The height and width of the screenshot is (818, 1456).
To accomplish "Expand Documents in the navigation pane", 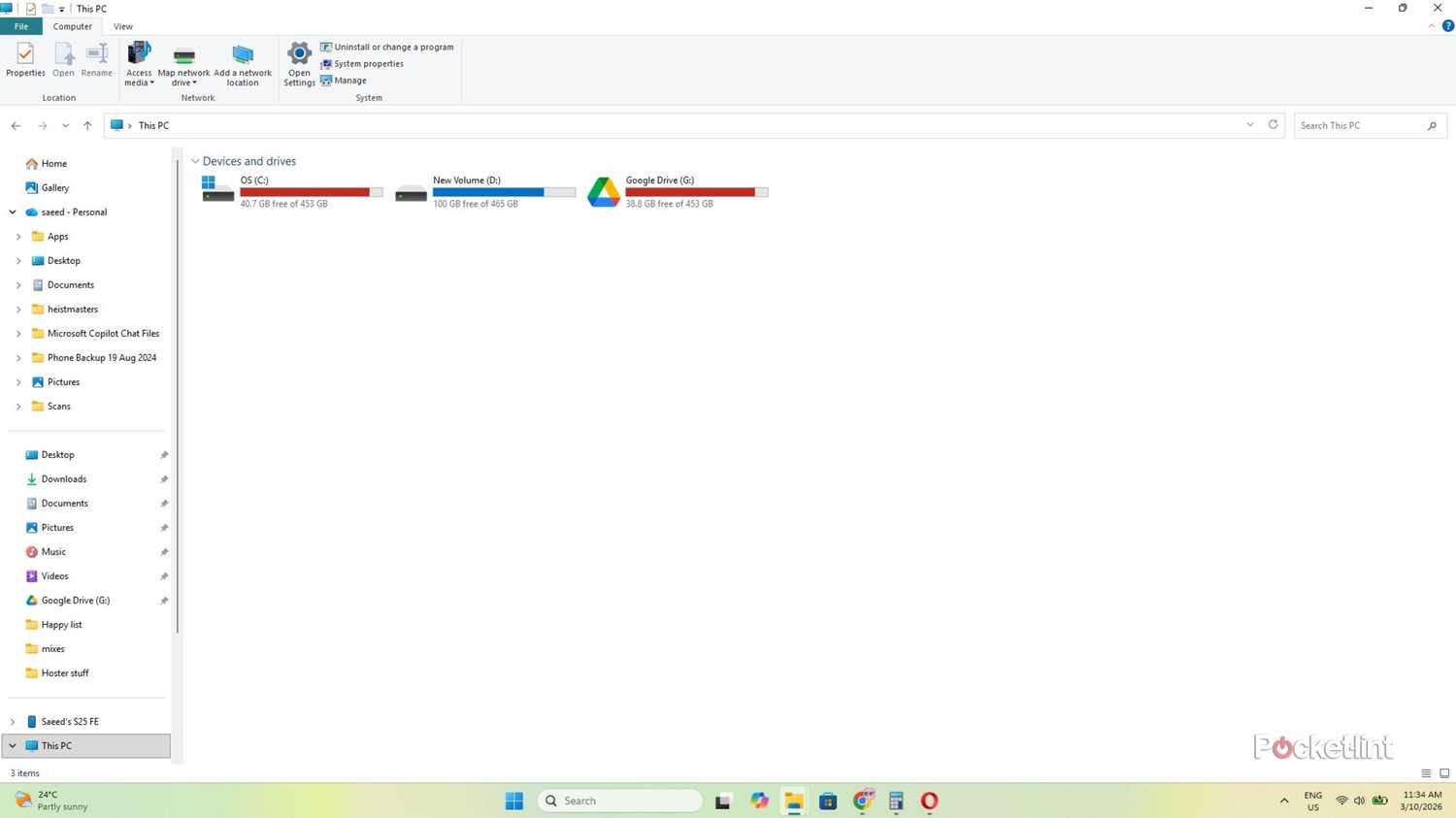I will [18, 284].
